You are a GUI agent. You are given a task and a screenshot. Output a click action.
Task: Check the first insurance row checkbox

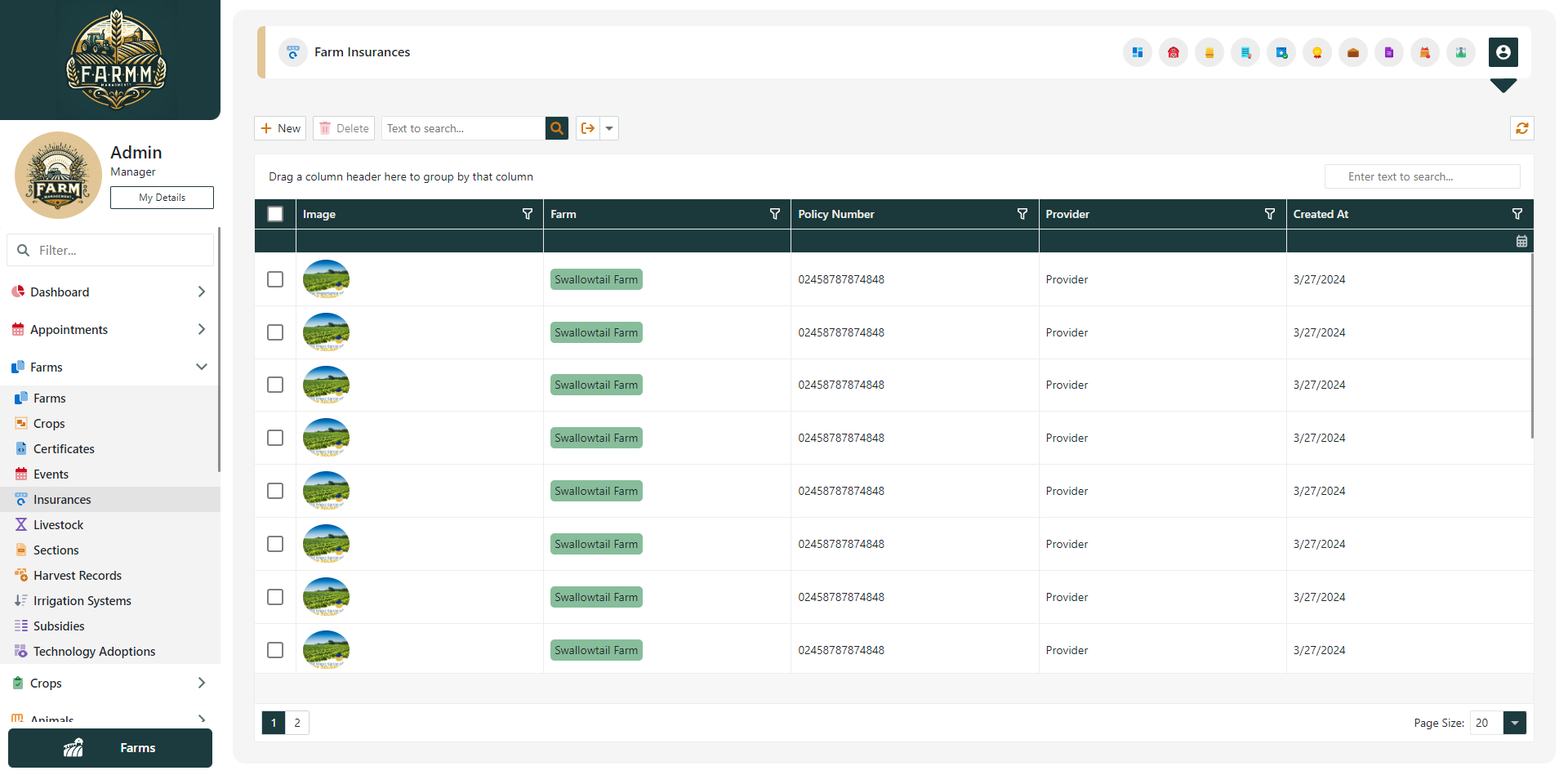tap(275, 278)
